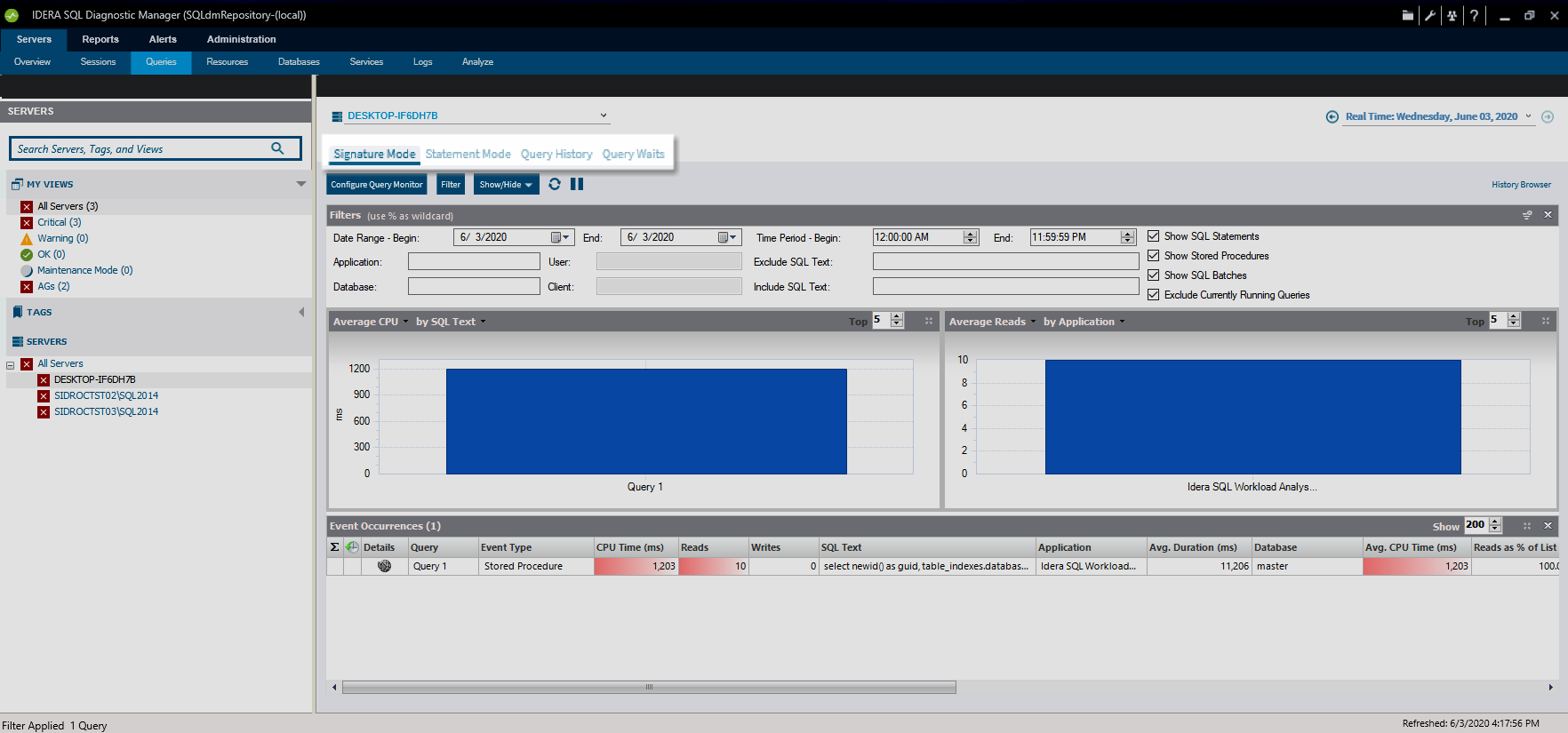This screenshot has width=1568, height=733.
Task: Click Configure Query Monitor button
Action: coord(377,185)
